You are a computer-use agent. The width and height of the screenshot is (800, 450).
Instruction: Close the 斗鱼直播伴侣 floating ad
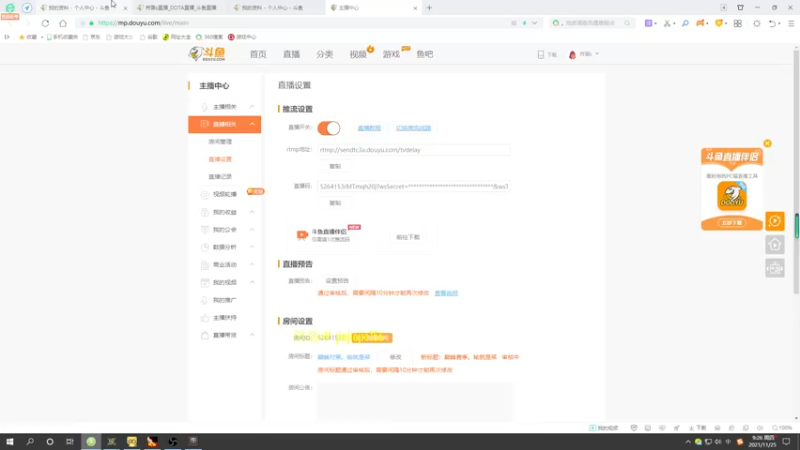[767, 143]
